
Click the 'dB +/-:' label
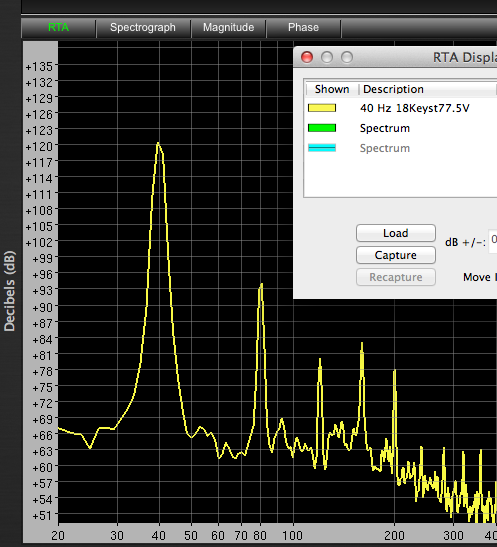[465, 242]
